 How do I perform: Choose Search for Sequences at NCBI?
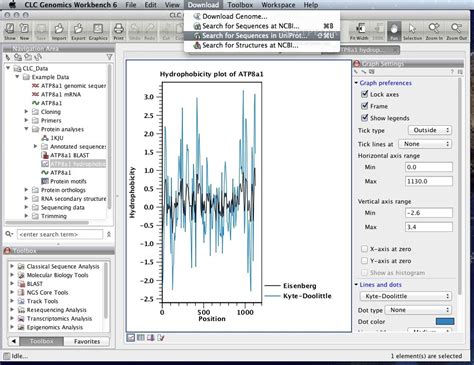(x=262, y=26)
